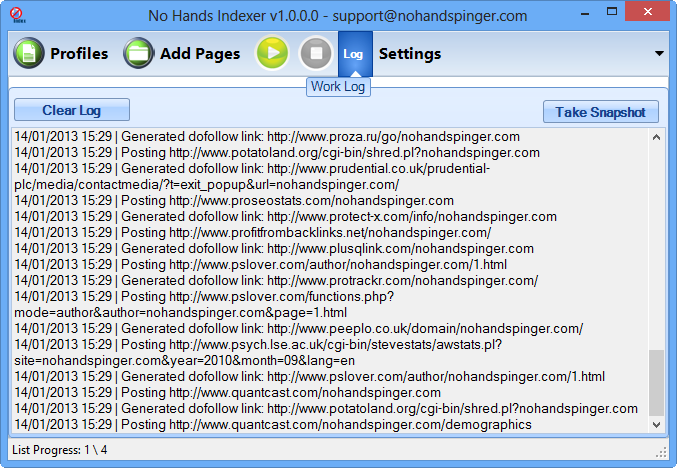
Task: Stop indexing with the grey stop button
Action: 316,53
